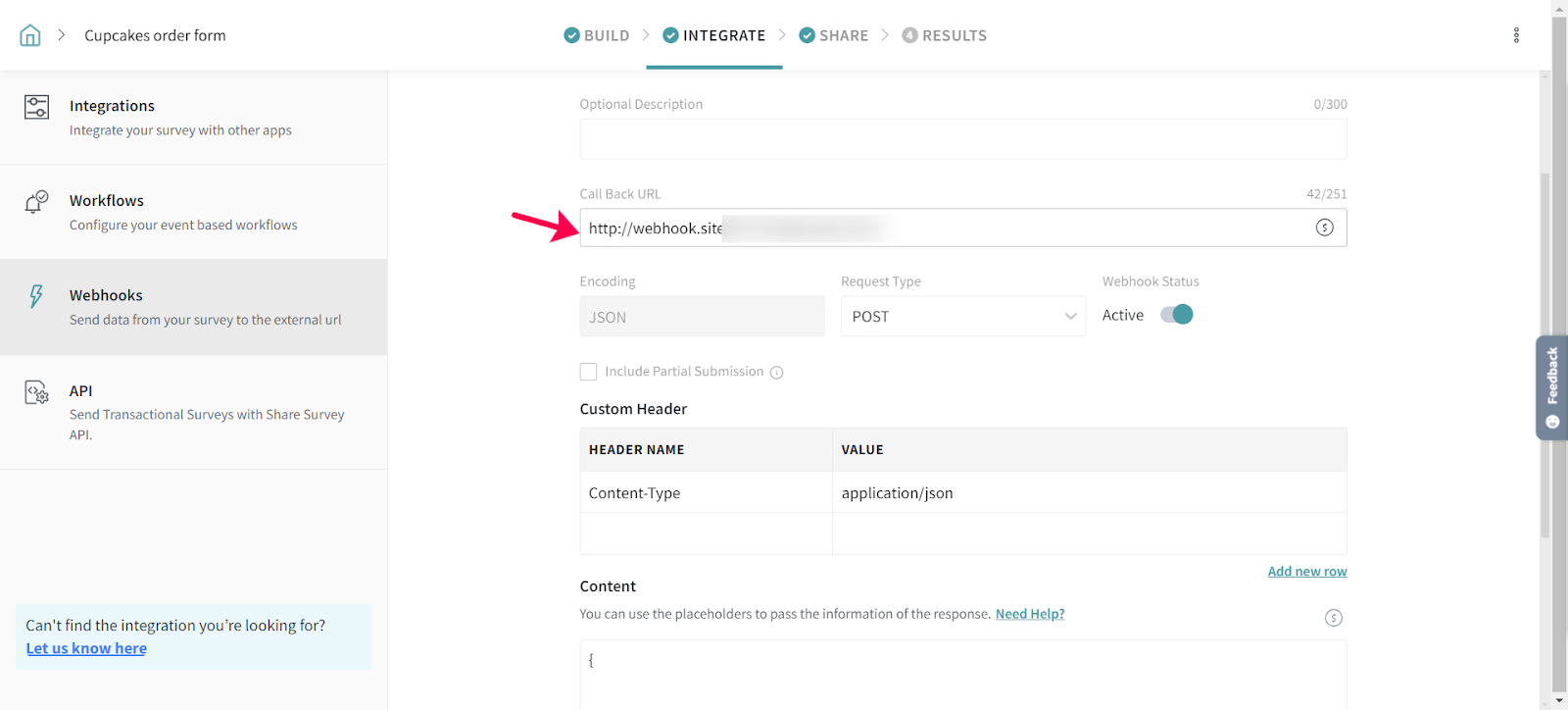Open the Request Type POST dropdown

click(x=962, y=317)
